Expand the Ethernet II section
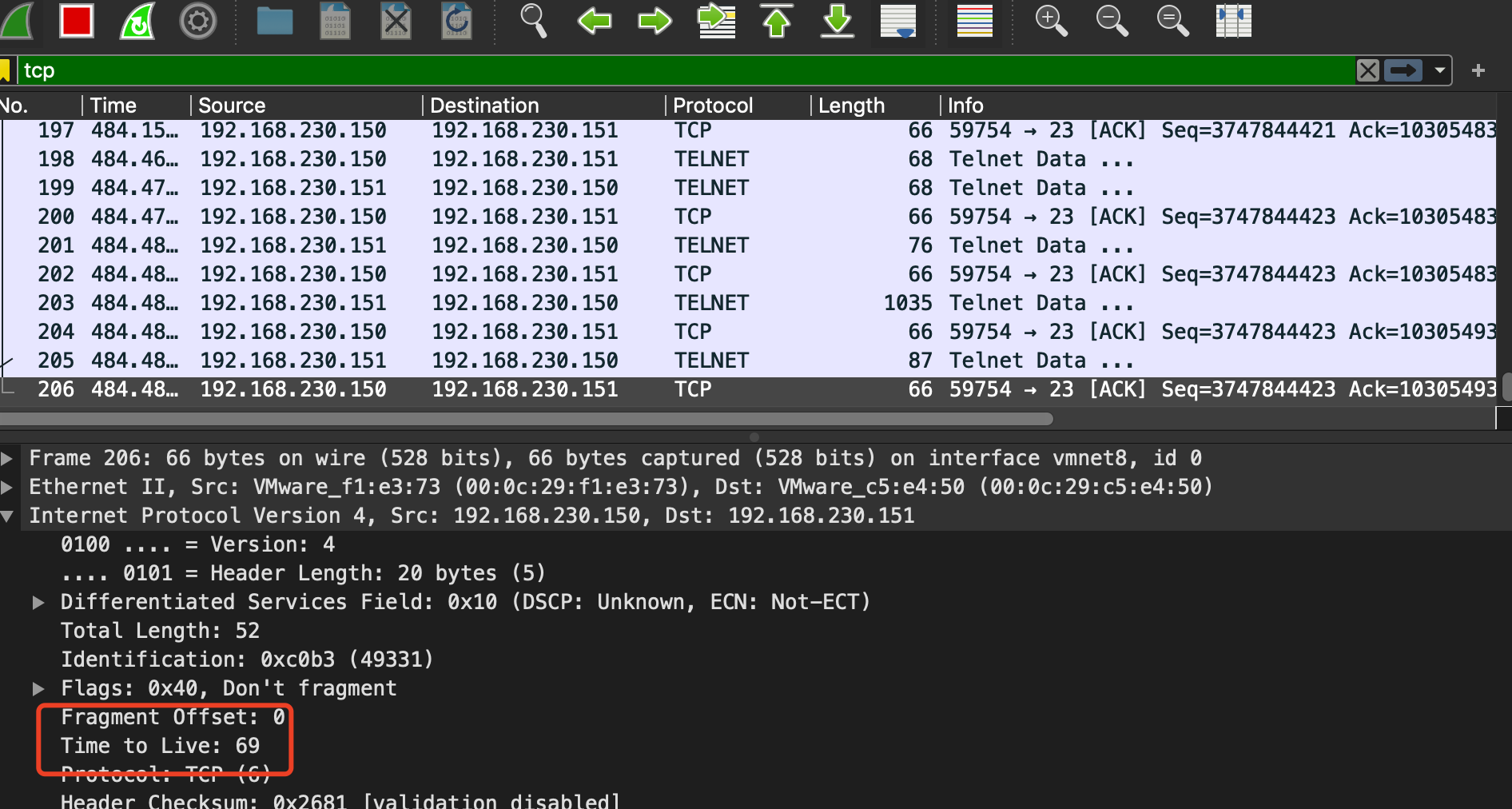The image size is (1512, 809). coord(6,487)
